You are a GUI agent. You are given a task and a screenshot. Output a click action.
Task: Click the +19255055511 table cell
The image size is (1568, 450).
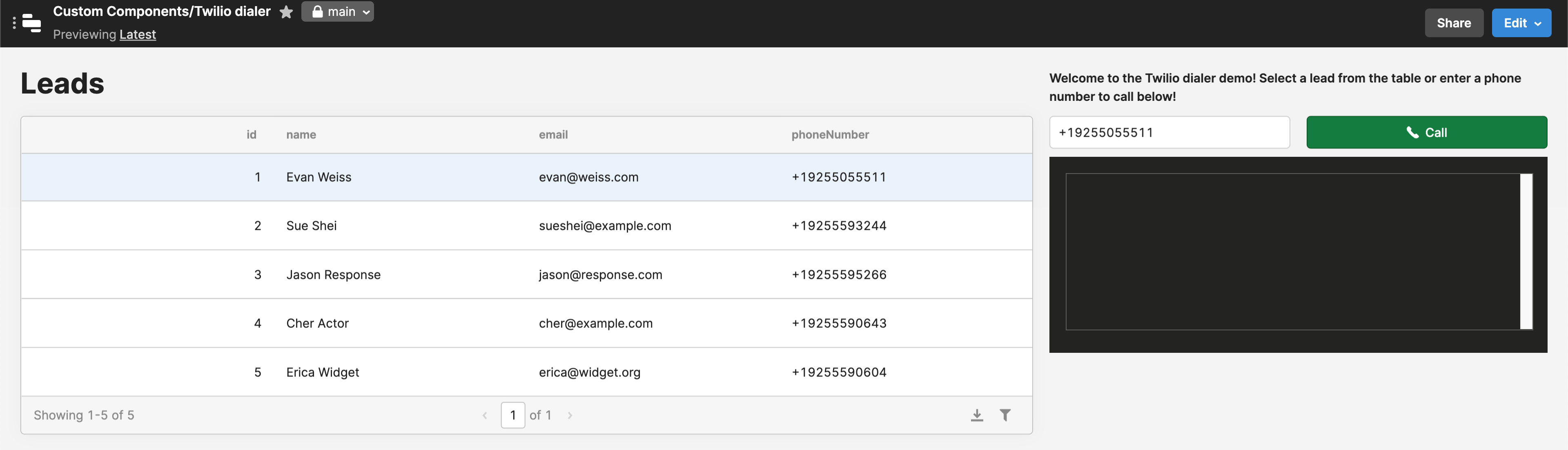839,177
